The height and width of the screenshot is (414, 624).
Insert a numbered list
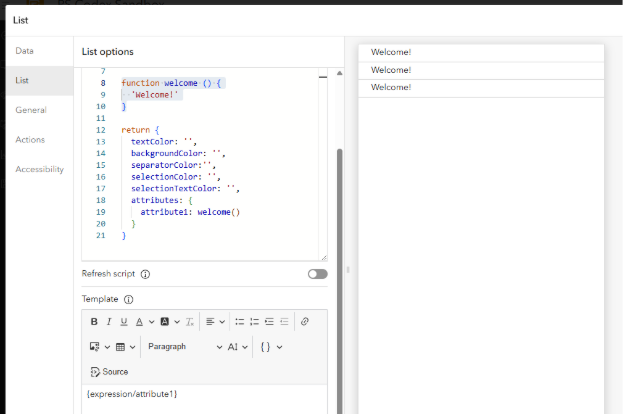coord(255,322)
